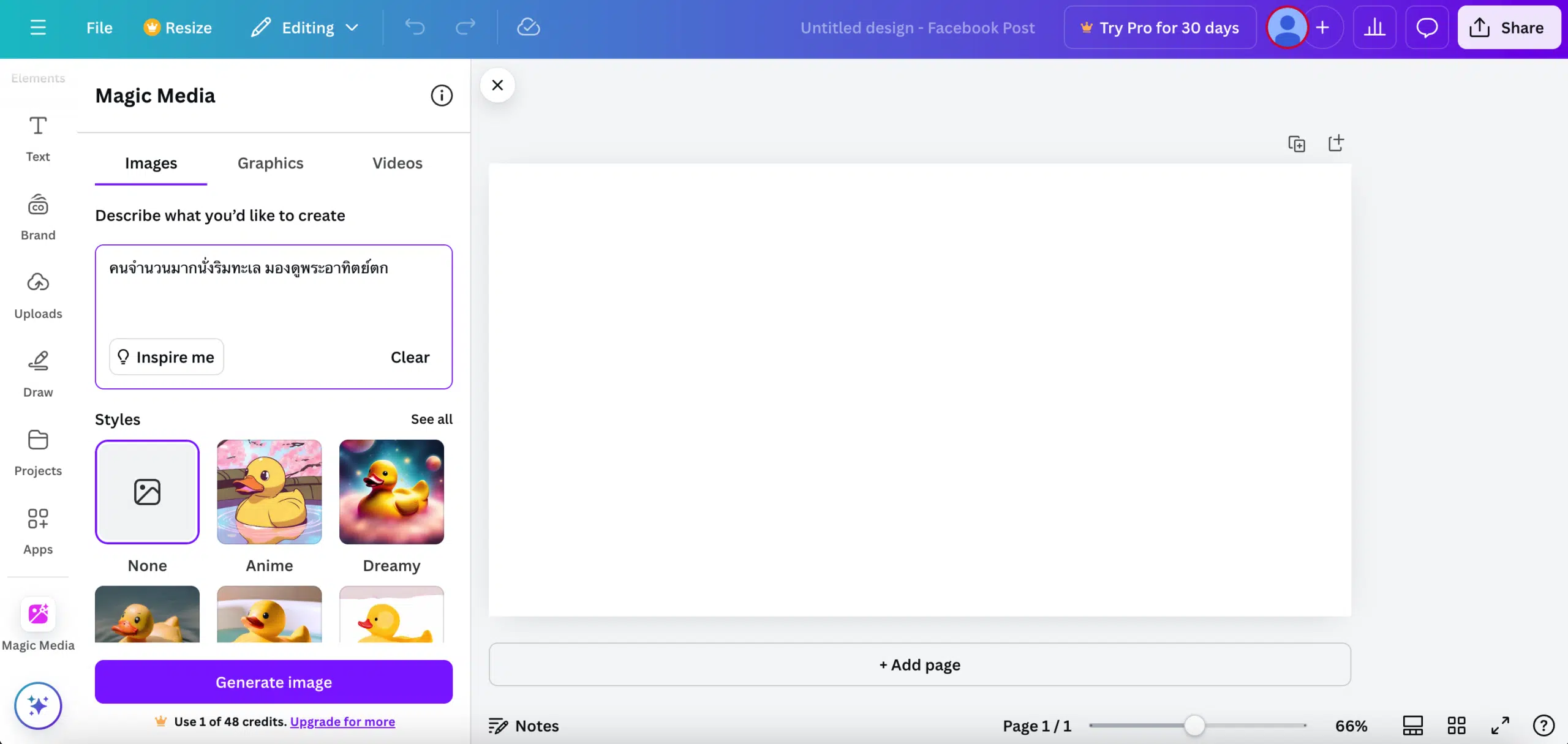Open the Uploads panel in sidebar

(x=38, y=296)
